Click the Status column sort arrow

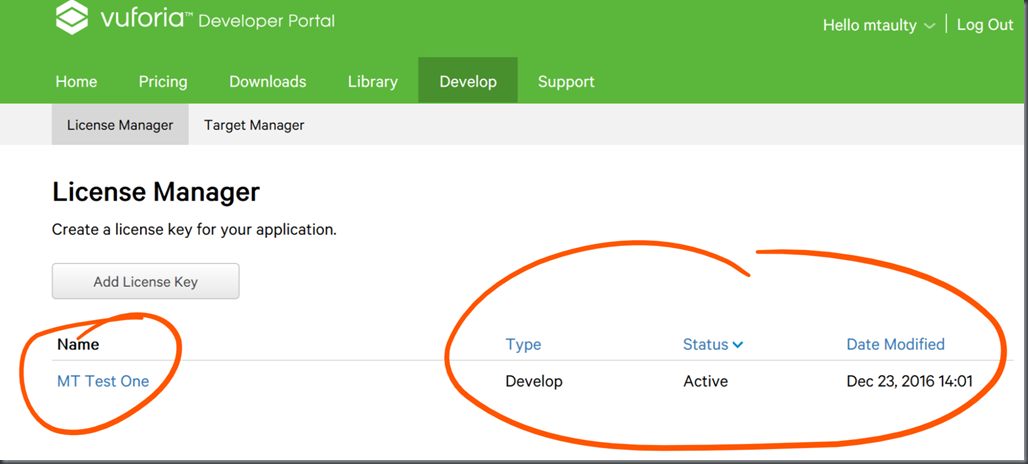pyautogui.click(x=738, y=345)
